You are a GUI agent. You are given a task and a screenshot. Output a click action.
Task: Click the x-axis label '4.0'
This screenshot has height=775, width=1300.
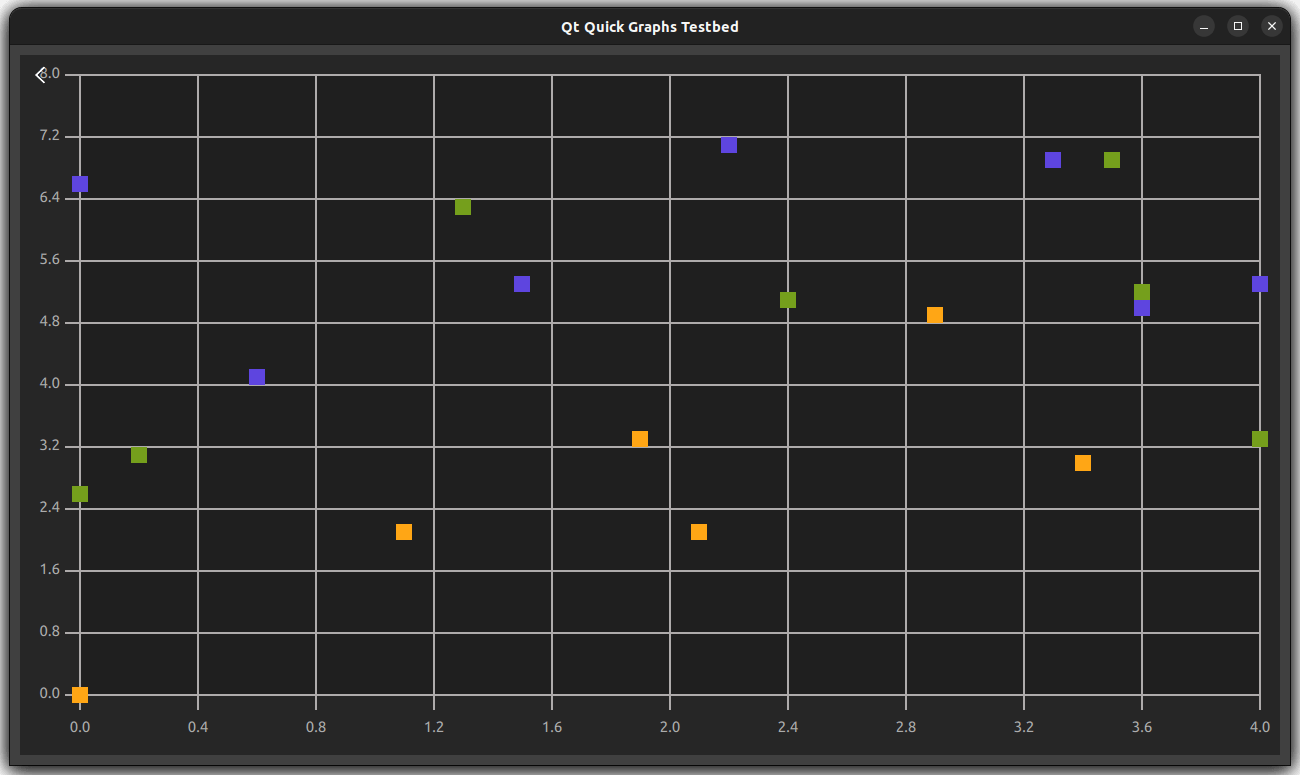(1260, 727)
